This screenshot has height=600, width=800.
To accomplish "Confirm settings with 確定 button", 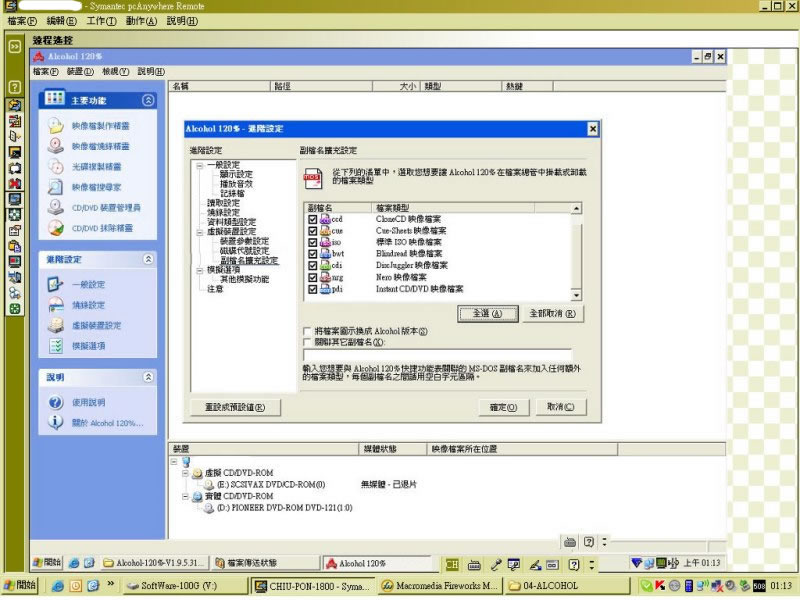I will (x=504, y=408).
